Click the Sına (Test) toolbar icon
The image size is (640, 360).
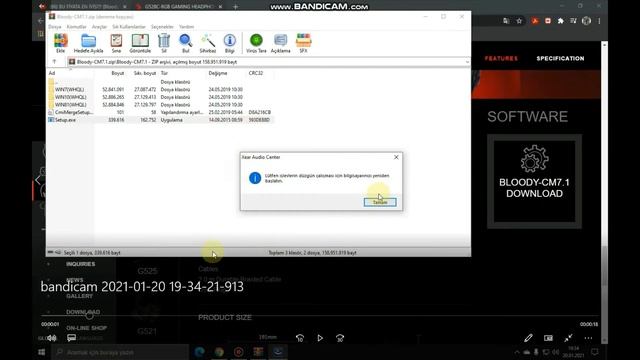point(116,43)
